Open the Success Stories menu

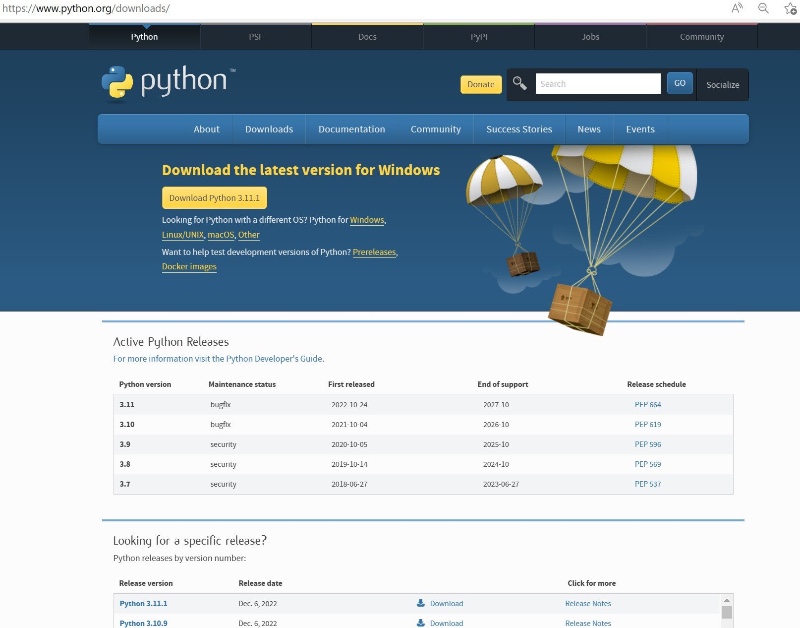tap(519, 129)
